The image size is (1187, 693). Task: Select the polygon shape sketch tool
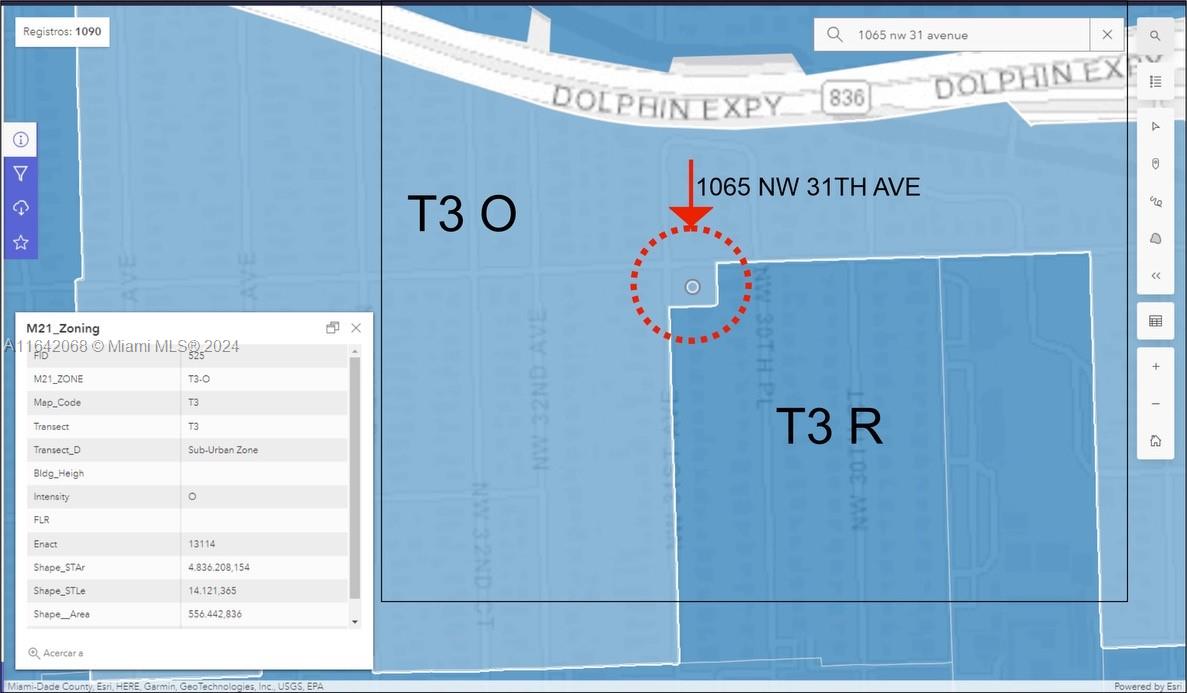pyautogui.click(x=1155, y=239)
